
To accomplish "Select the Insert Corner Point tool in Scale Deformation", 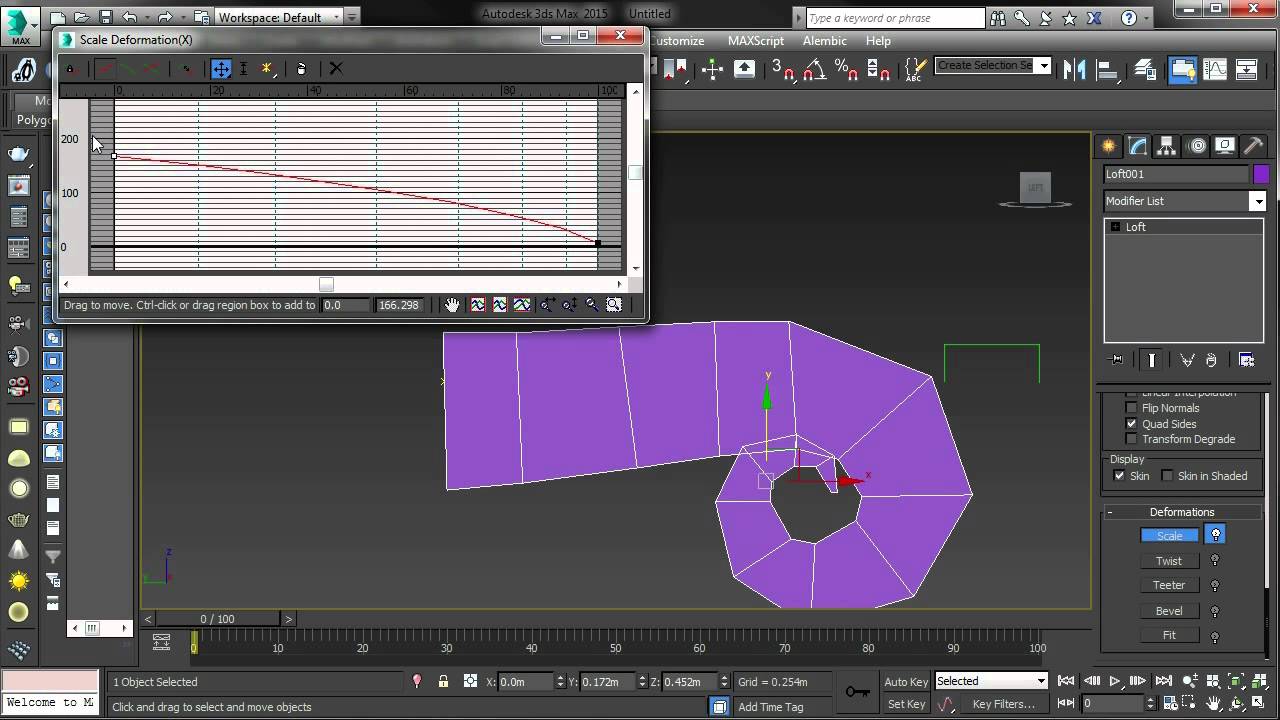I will (x=267, y=69).
